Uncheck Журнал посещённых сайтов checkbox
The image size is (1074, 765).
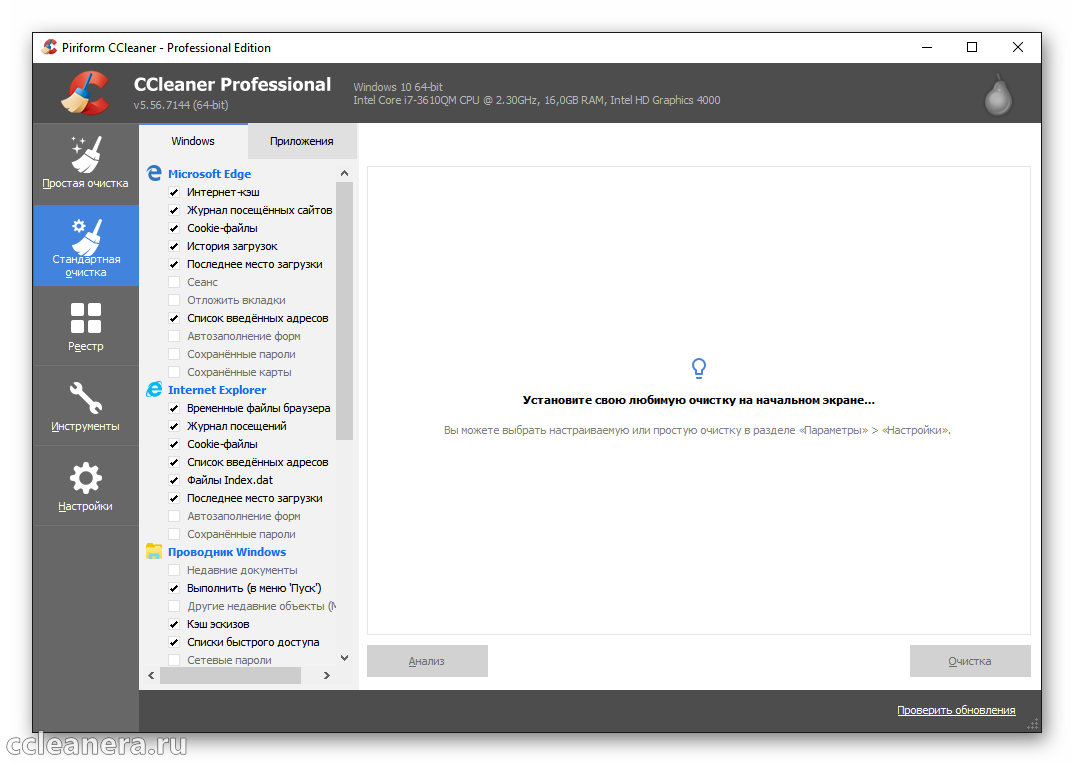point(174,210)
